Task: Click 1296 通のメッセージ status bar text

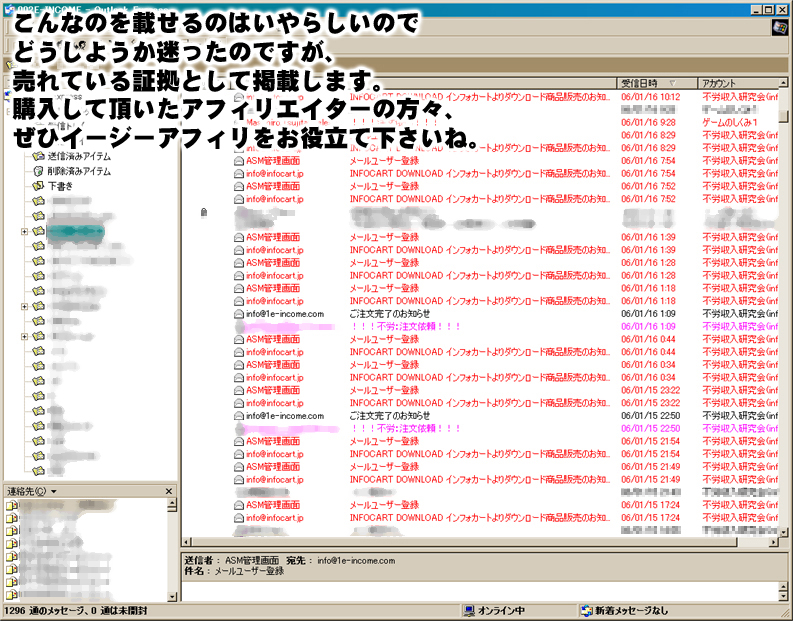Action: [75, 611]
